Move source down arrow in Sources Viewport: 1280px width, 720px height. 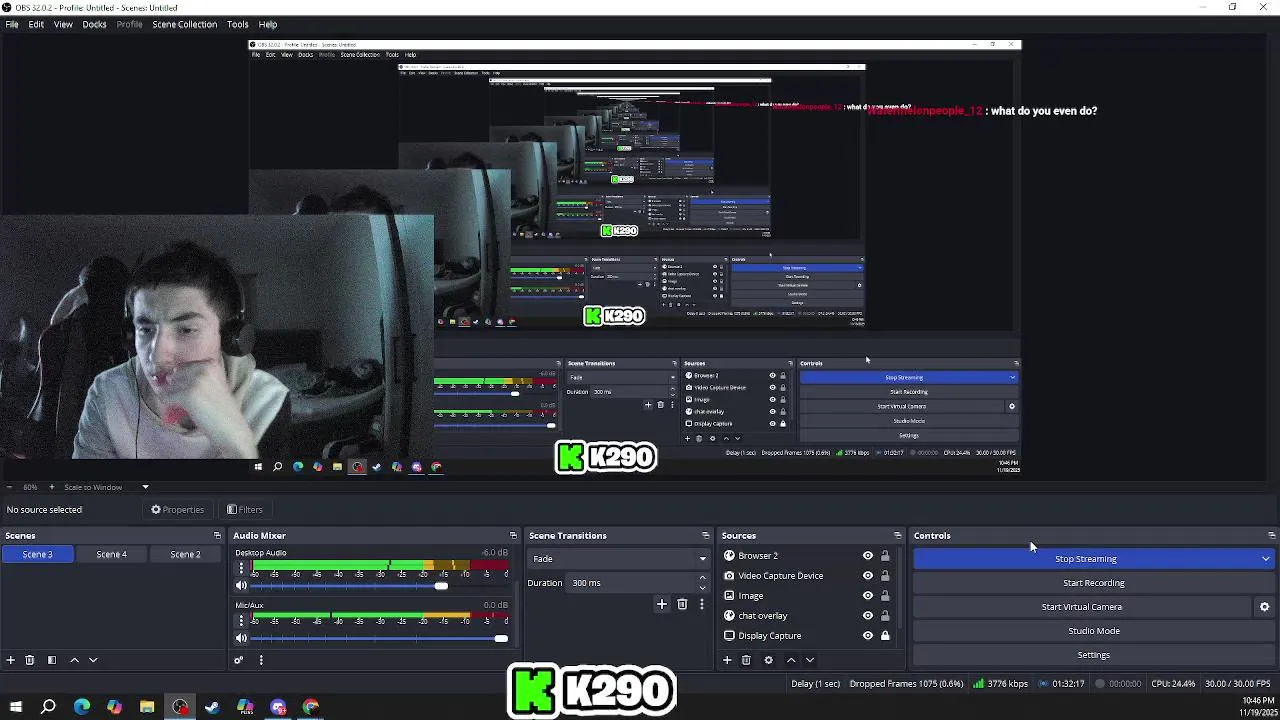pos(810,660)
